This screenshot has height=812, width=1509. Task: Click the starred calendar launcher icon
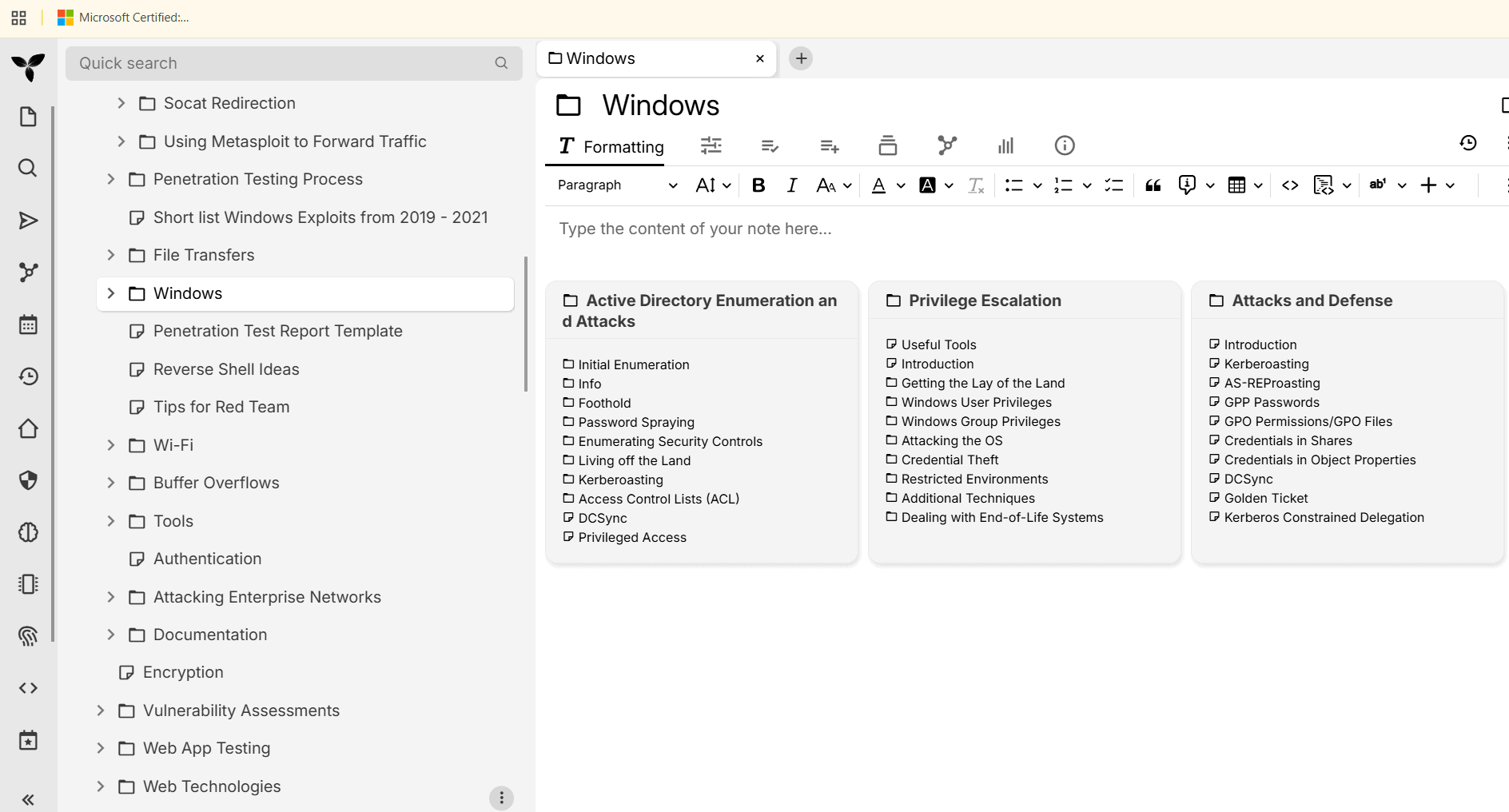[x=28, y=740]
